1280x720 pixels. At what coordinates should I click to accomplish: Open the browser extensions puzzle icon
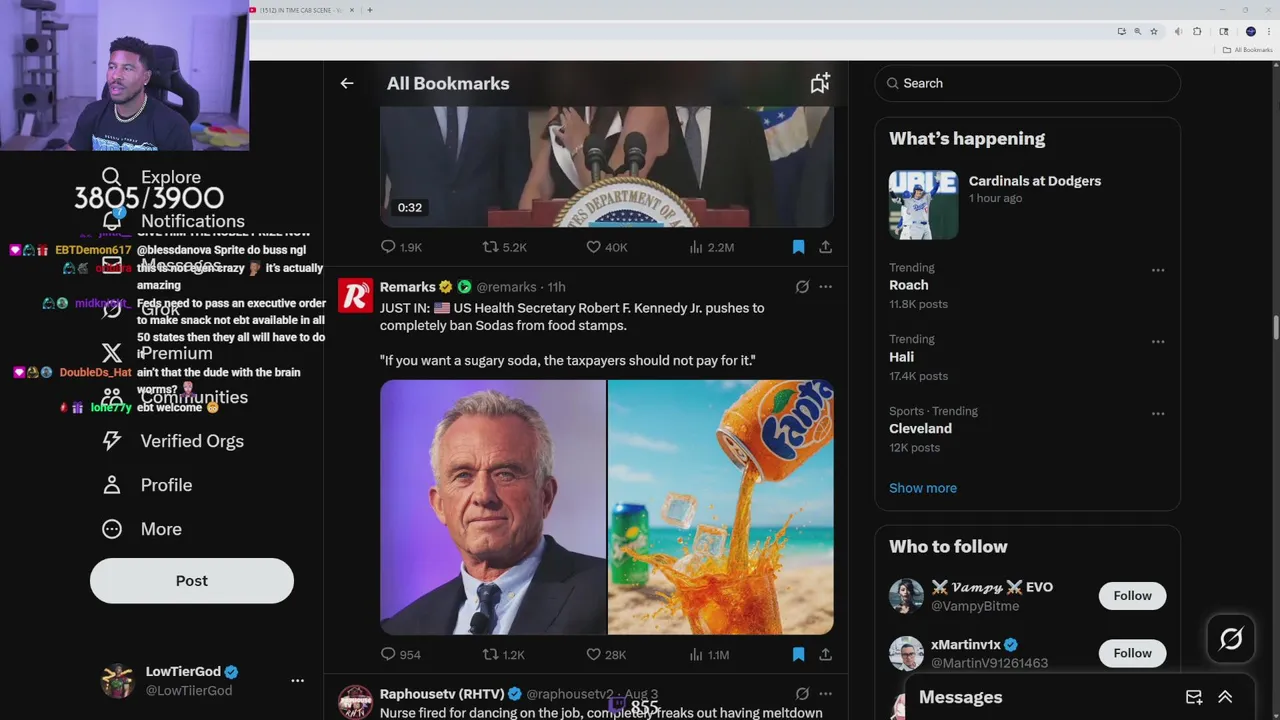point(1197,32)
